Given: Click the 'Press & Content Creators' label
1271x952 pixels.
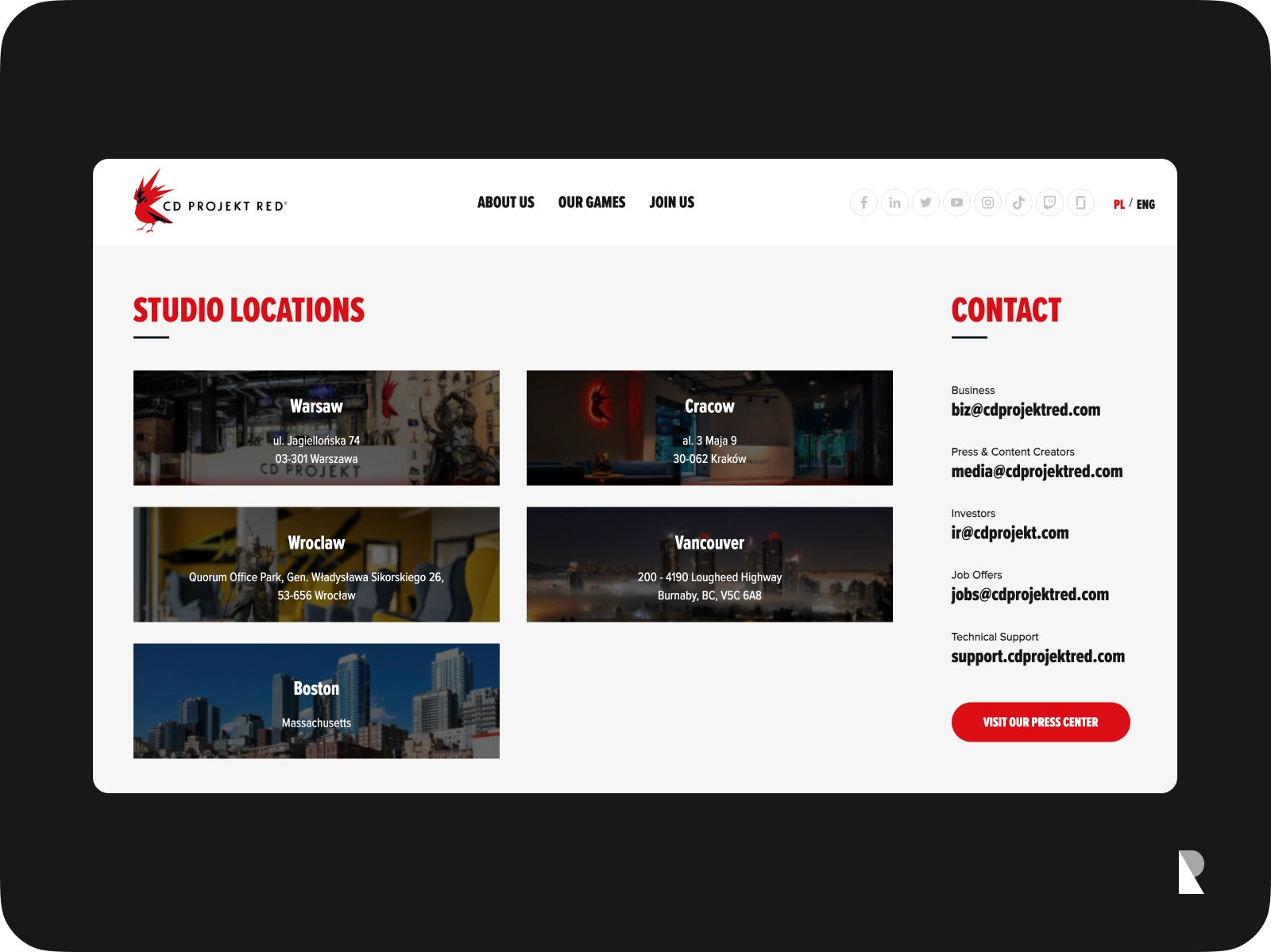Looking at the screenshot, I should 1013,452.
